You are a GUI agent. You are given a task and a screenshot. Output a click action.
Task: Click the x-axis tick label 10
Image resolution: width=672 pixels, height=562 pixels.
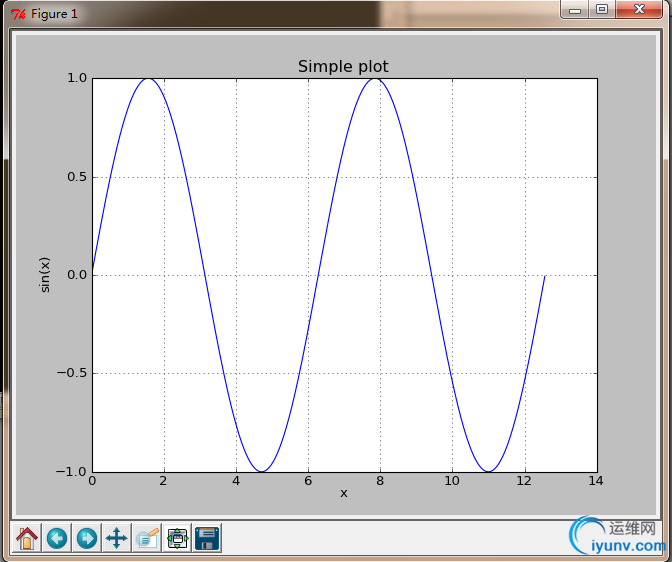pyautogui.click(x=452, y=481)
